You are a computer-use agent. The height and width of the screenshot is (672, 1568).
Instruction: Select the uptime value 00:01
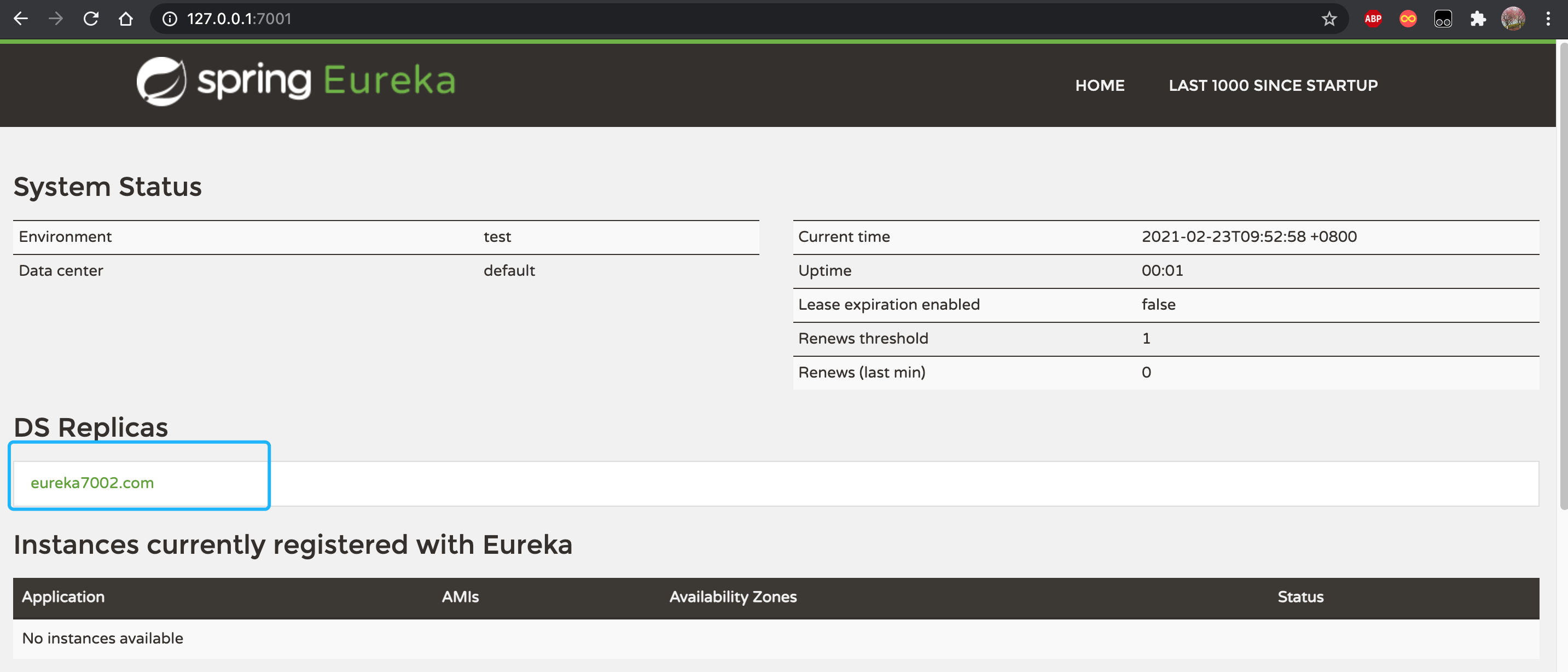click(1162, 271)
